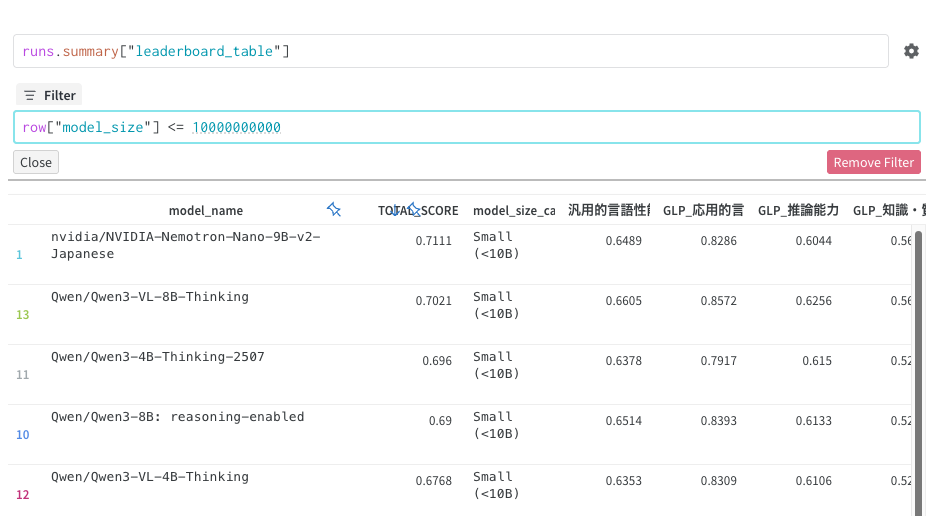Click Qwen/Qwen3-VL-4B-Thinking model name
The image size is (937, 516).
tap(149, 477)
